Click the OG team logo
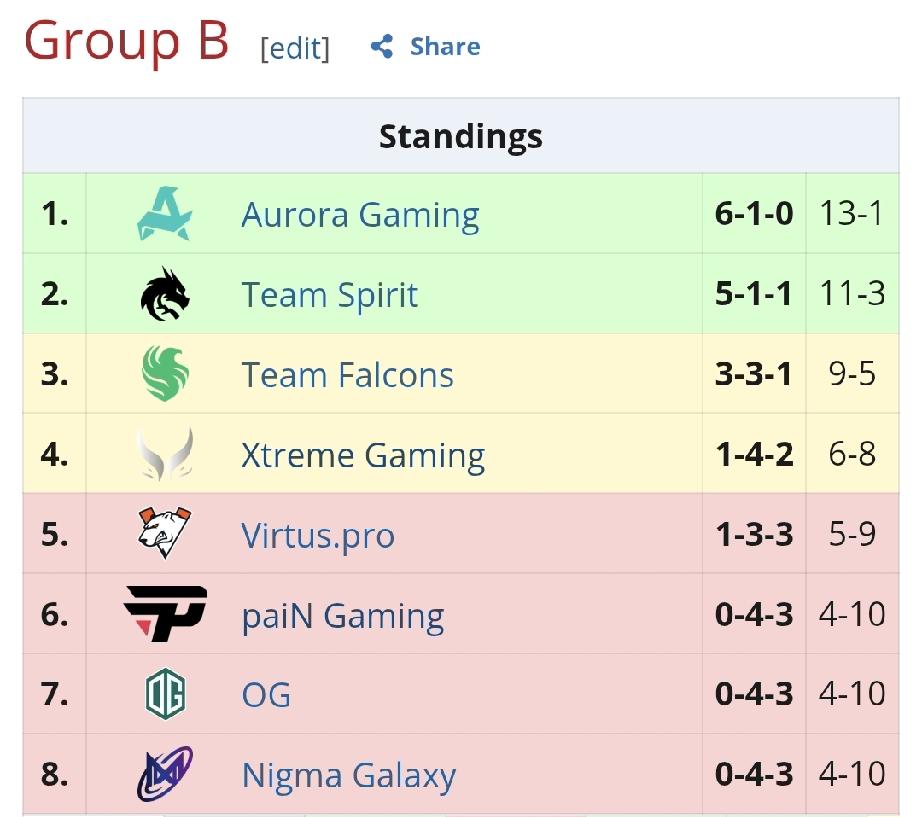The height and width of the screenshot is (817, 922). tap(164, 693)
